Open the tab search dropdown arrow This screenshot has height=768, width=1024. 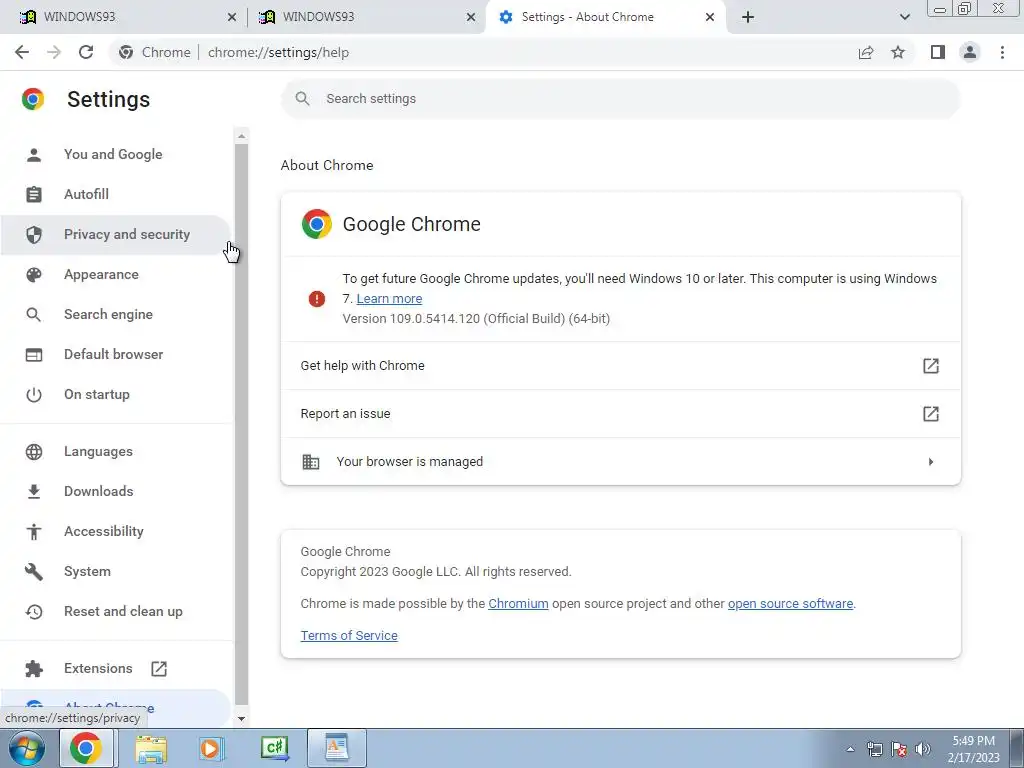click(904, 17)
